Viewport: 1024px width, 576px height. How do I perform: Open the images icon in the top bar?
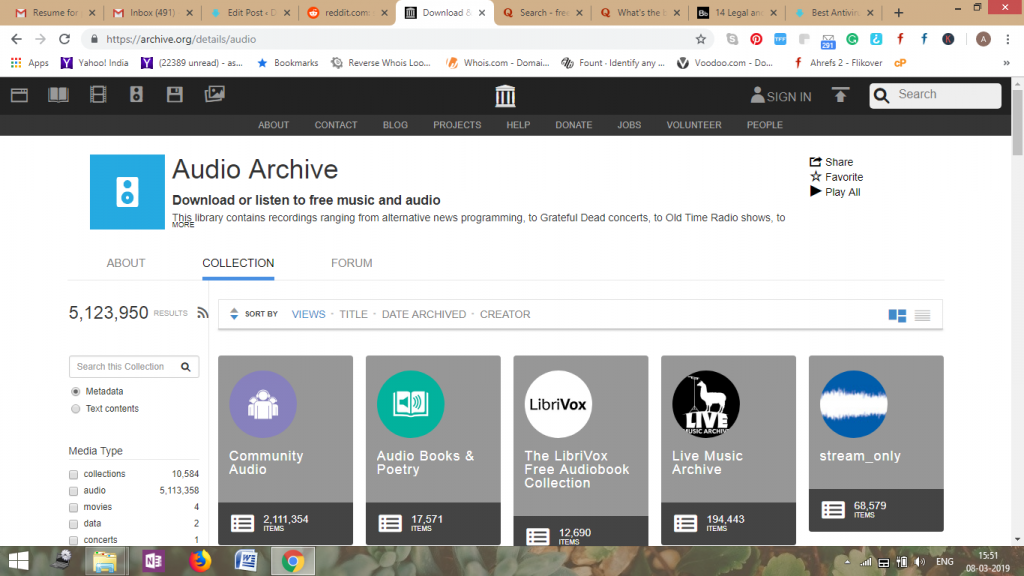click(214, 95)
